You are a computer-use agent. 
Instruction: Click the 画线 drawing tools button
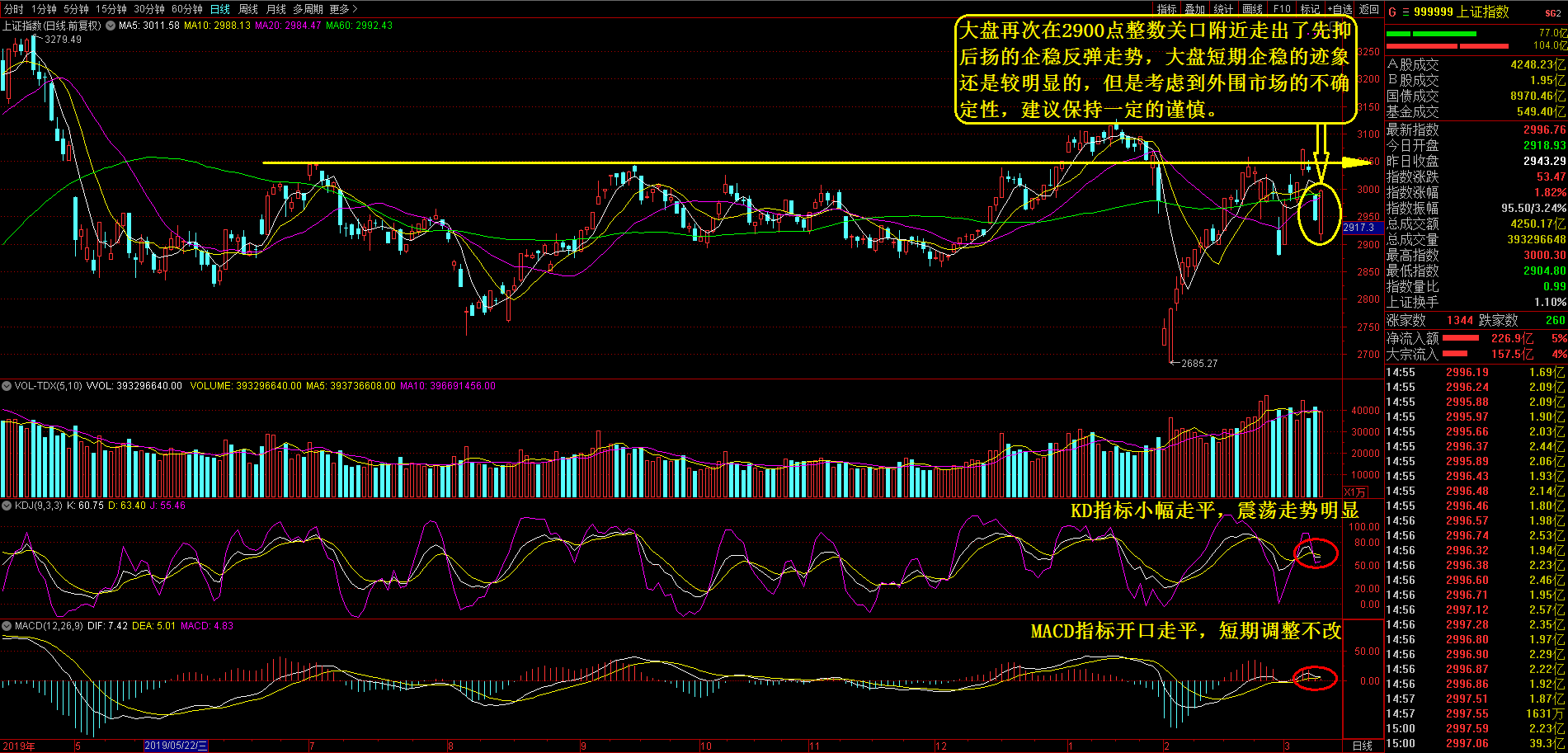[x=1252, y=9]
